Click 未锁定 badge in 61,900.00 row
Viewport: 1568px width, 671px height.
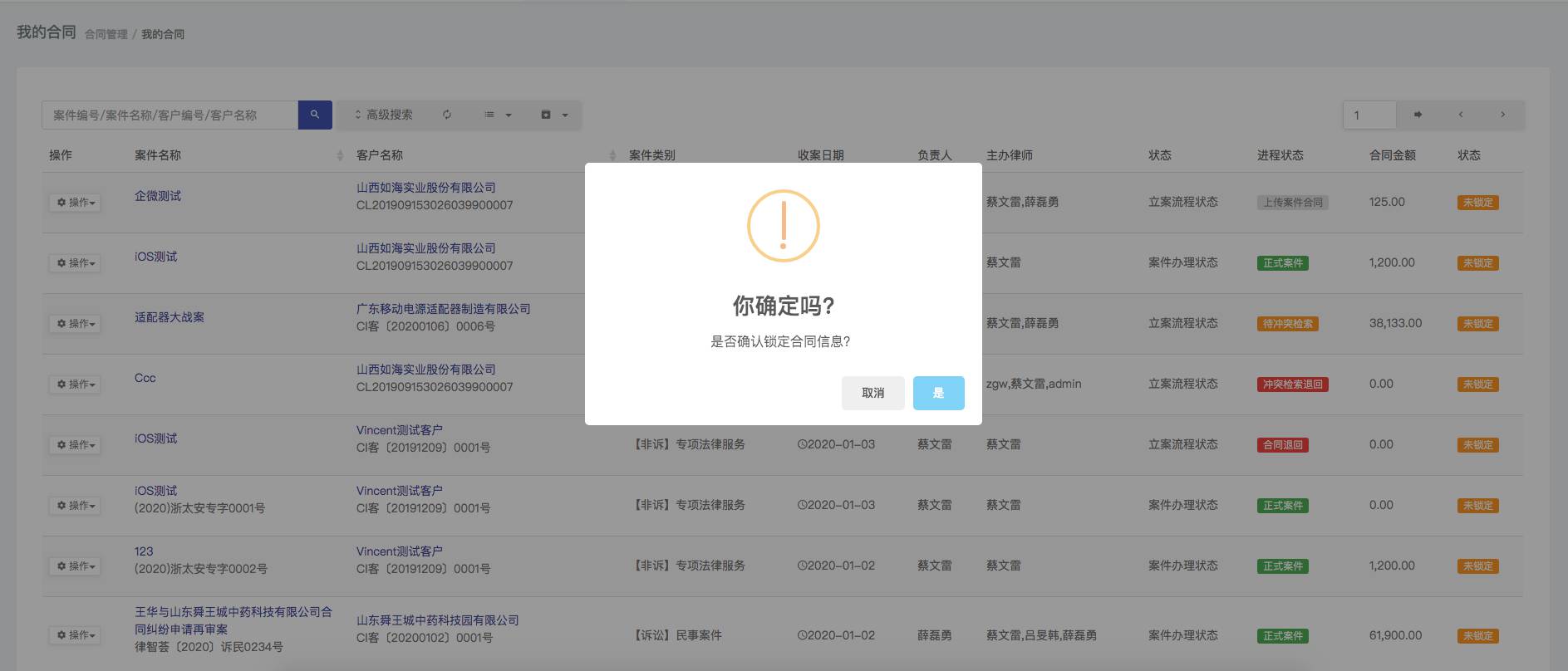pos(1478,636)
